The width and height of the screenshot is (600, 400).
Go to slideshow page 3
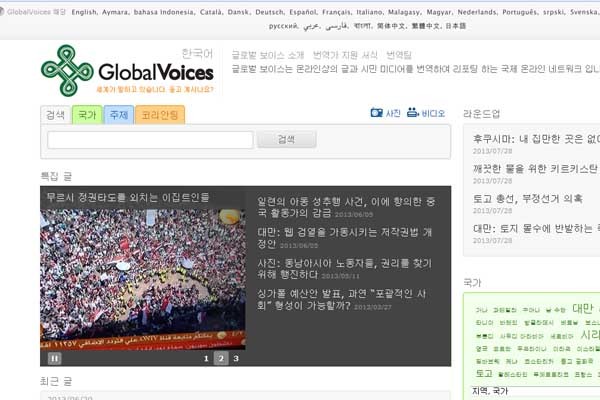click(236, 359)
